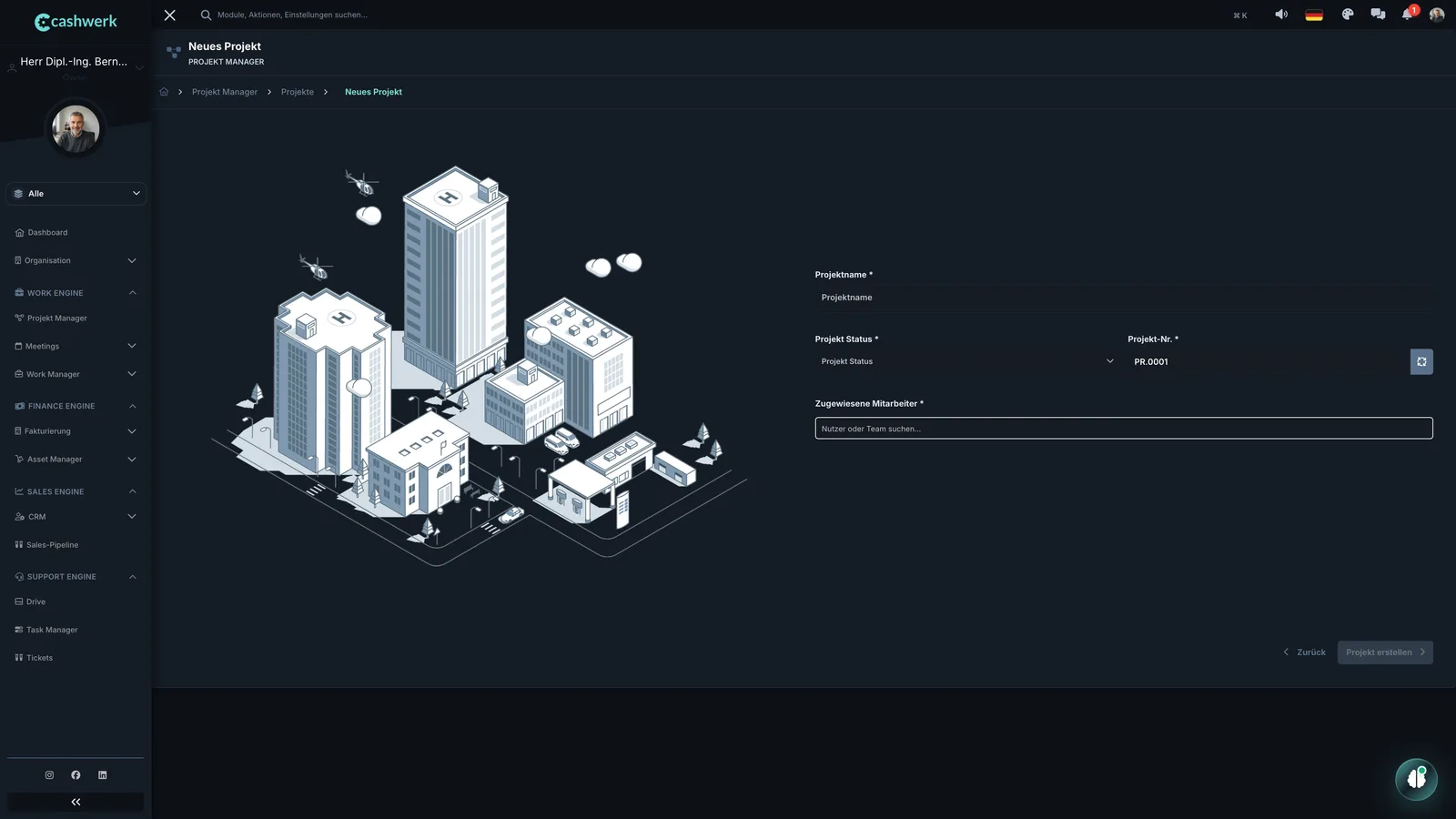Open the Alle module filter dropdown
This screenshot has width=1456, height=819.
[x=76, y=194]
